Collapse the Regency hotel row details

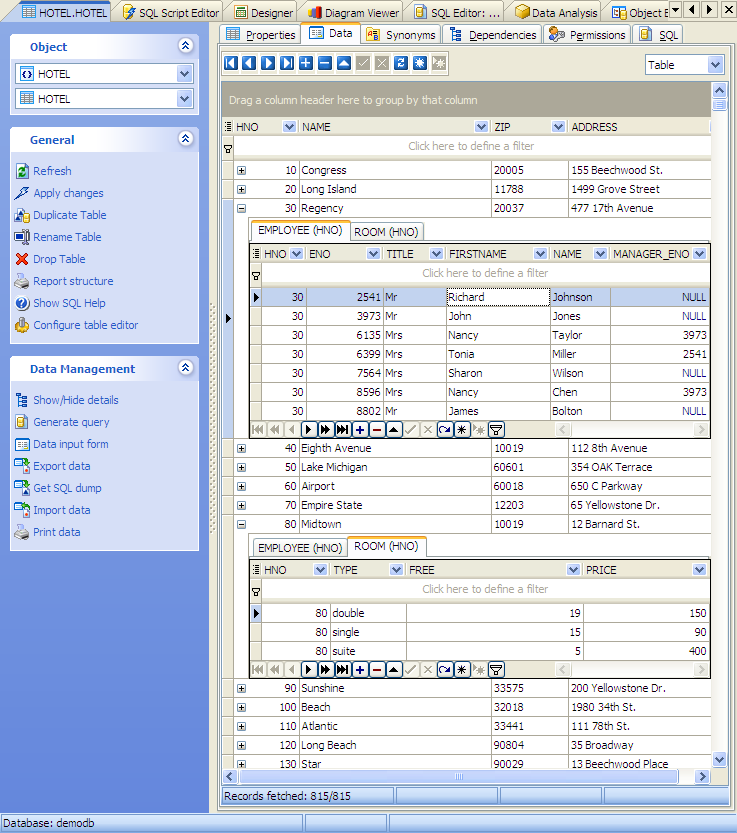click(x=241, y=209)
